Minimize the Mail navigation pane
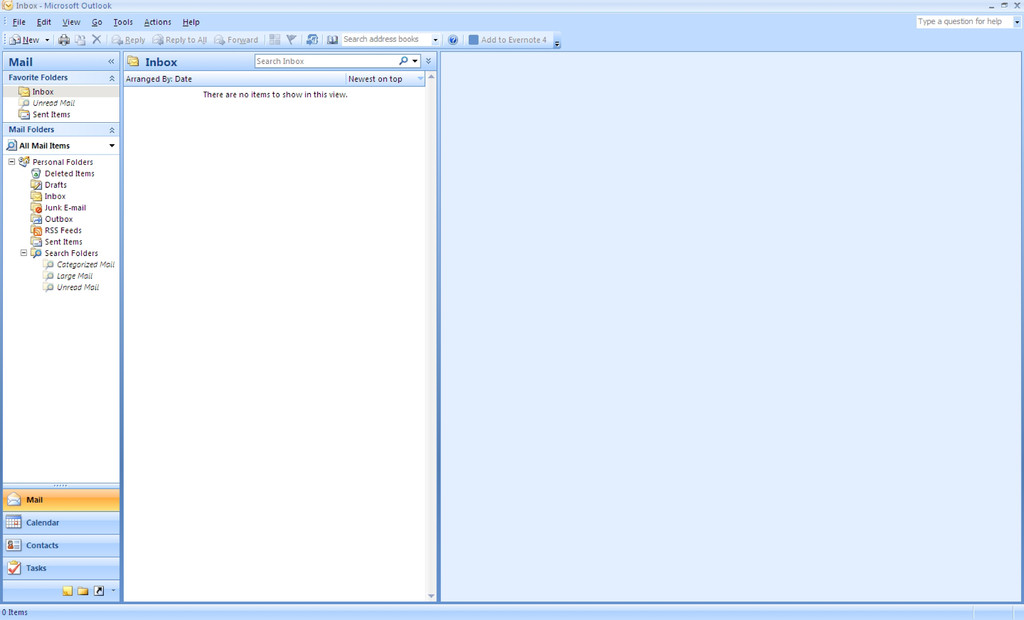This screenshot has height=620, width=1024. [x=111, y=61]
